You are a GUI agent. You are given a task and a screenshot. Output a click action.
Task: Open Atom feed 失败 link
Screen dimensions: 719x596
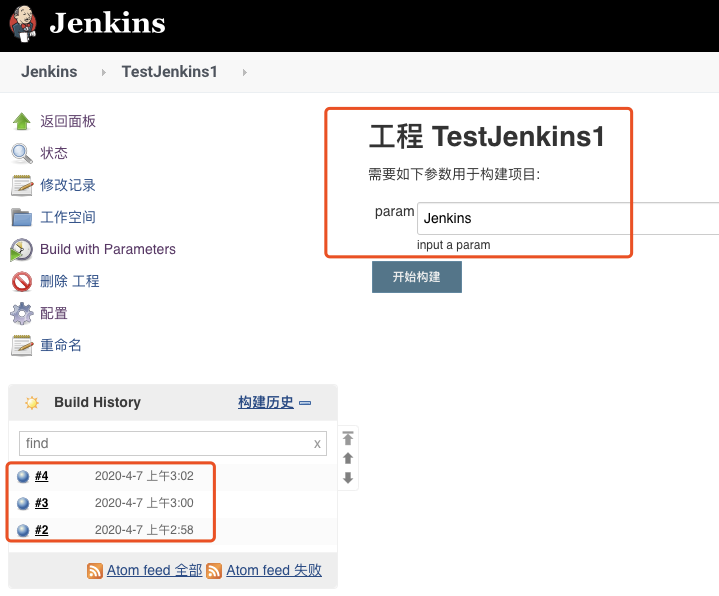(274, 570)
